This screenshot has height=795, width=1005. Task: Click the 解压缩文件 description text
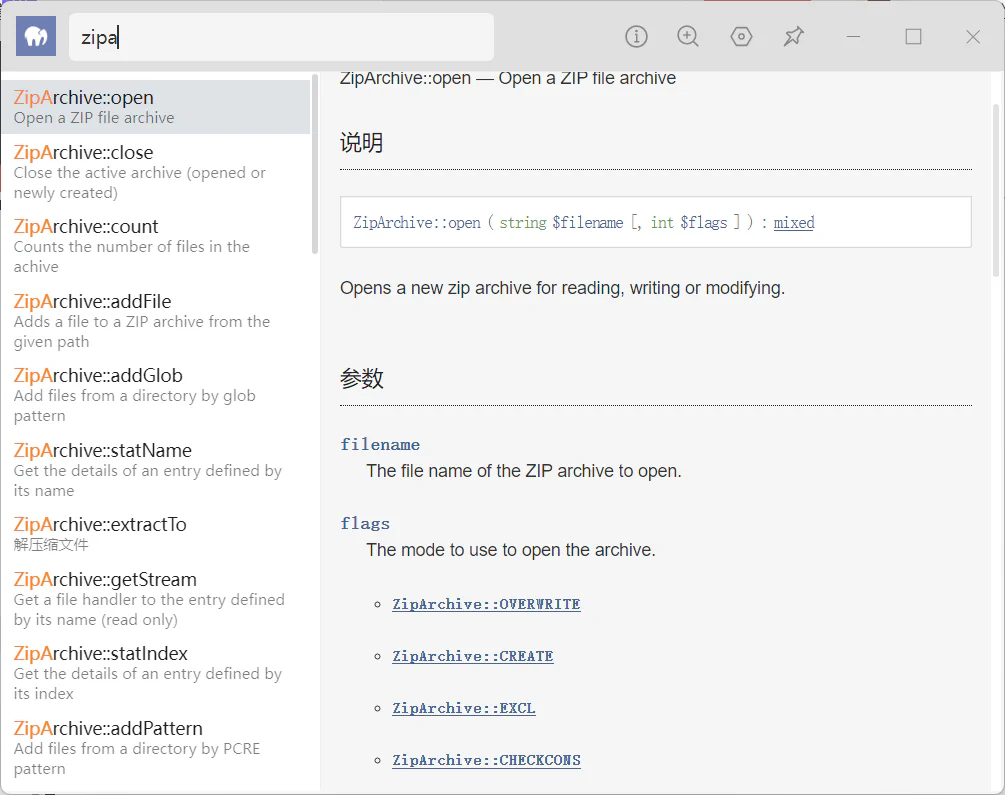[x=51, y=544]
